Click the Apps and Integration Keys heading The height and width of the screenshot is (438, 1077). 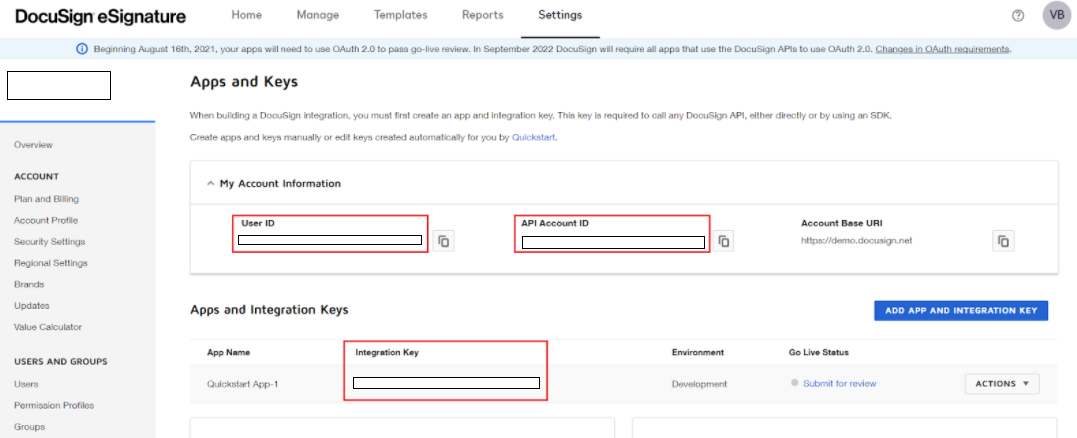point(269,310)
